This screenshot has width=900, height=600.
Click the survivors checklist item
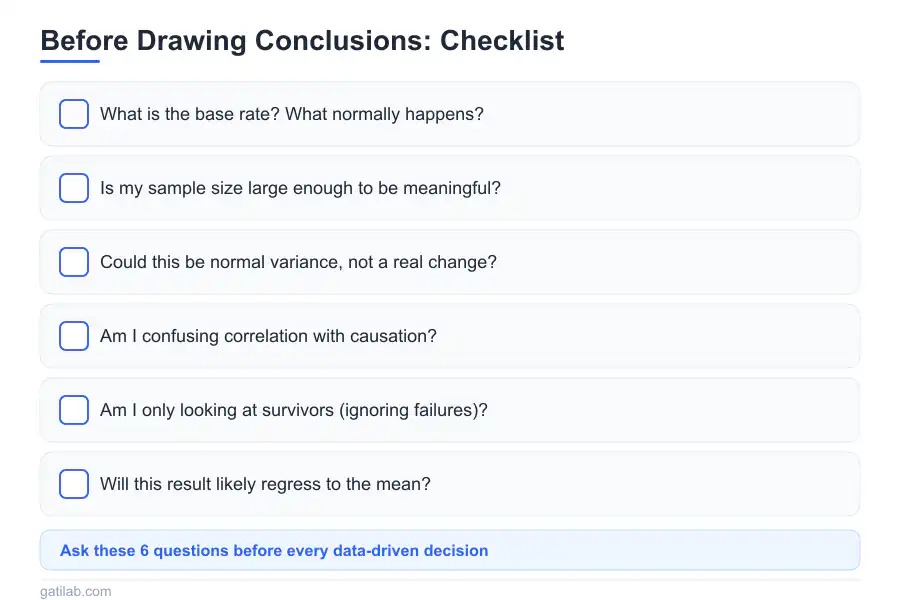[x=450, y=410]
